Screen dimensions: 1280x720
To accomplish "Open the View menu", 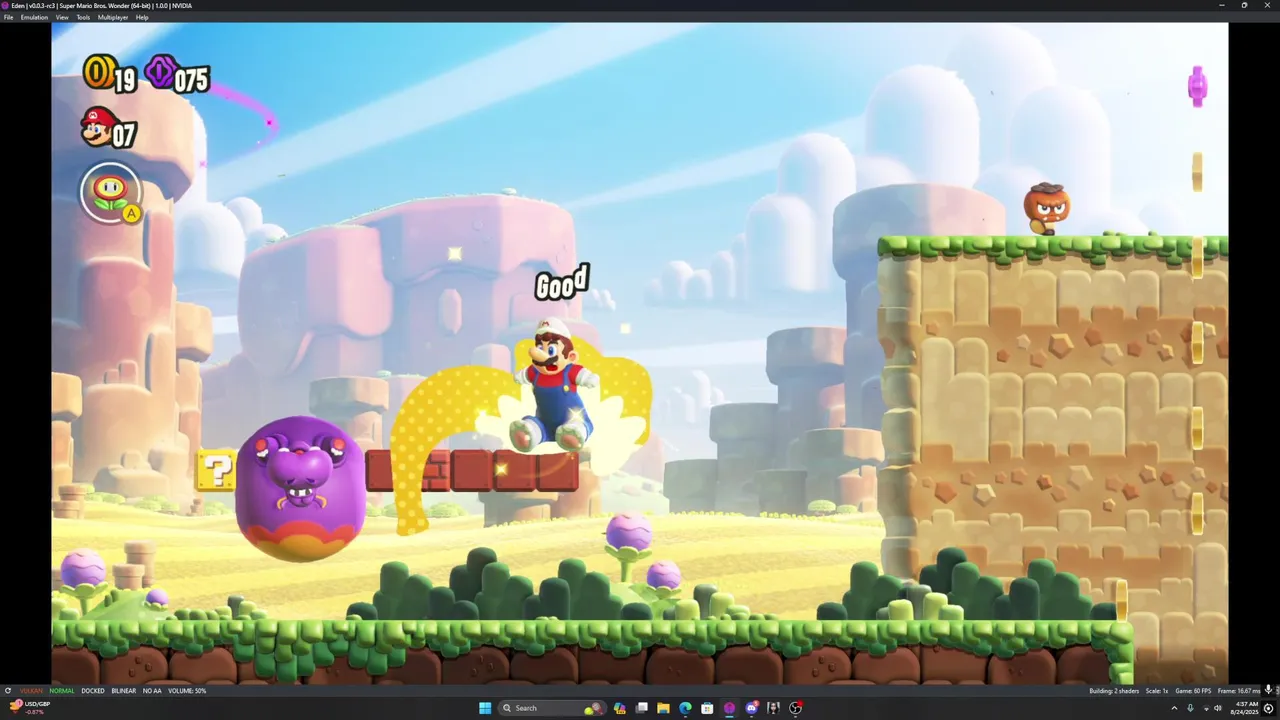I will pyautogui.click(x=62, y=17).
